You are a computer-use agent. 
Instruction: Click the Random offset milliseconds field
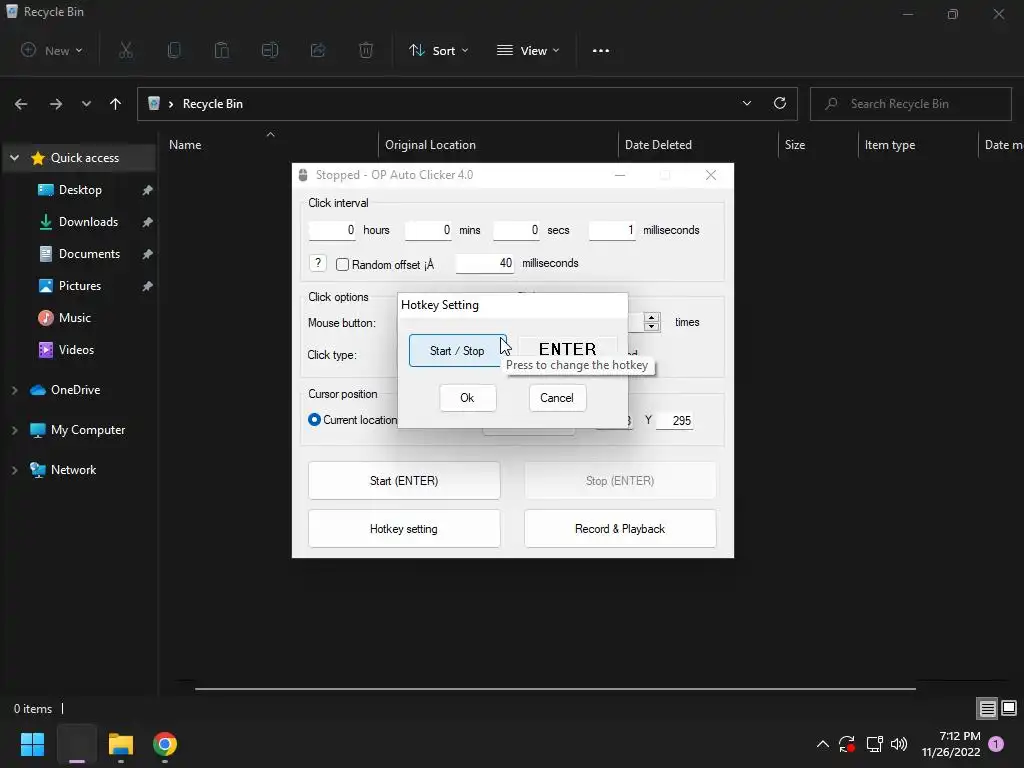[x=485, y=263]
